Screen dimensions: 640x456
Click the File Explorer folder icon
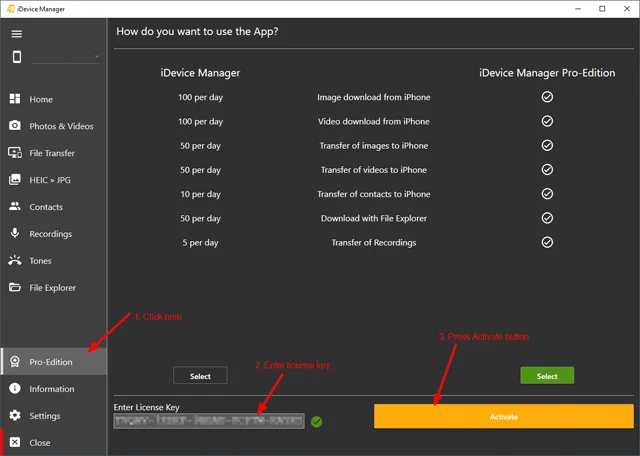tap(15, 287)
